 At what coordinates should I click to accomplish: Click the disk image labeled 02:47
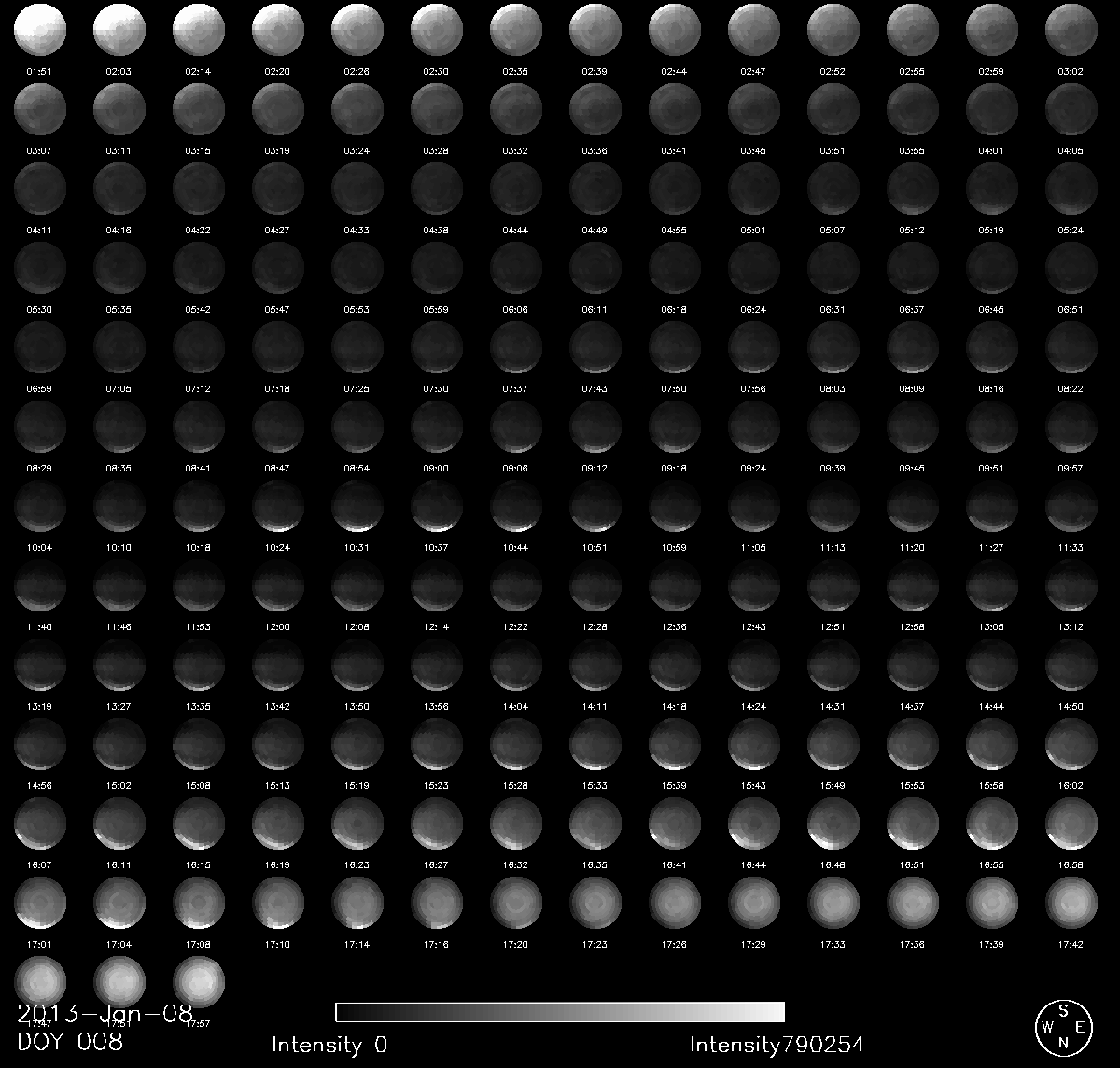click(x=754, y=31)
